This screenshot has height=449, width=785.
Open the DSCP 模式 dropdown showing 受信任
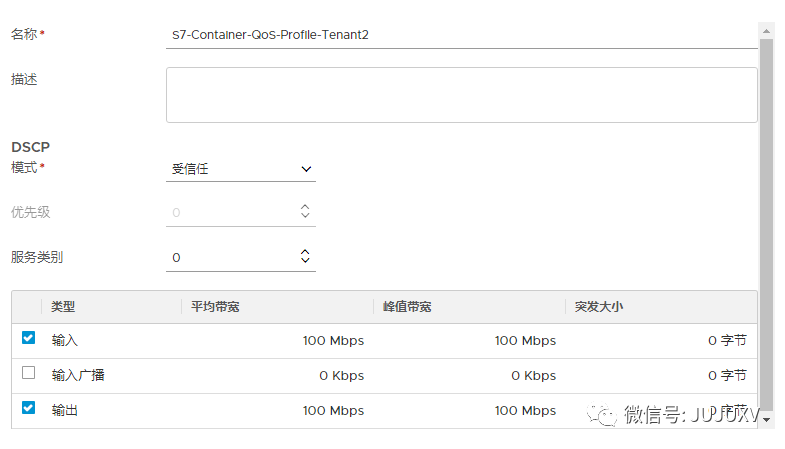(240, 169)
